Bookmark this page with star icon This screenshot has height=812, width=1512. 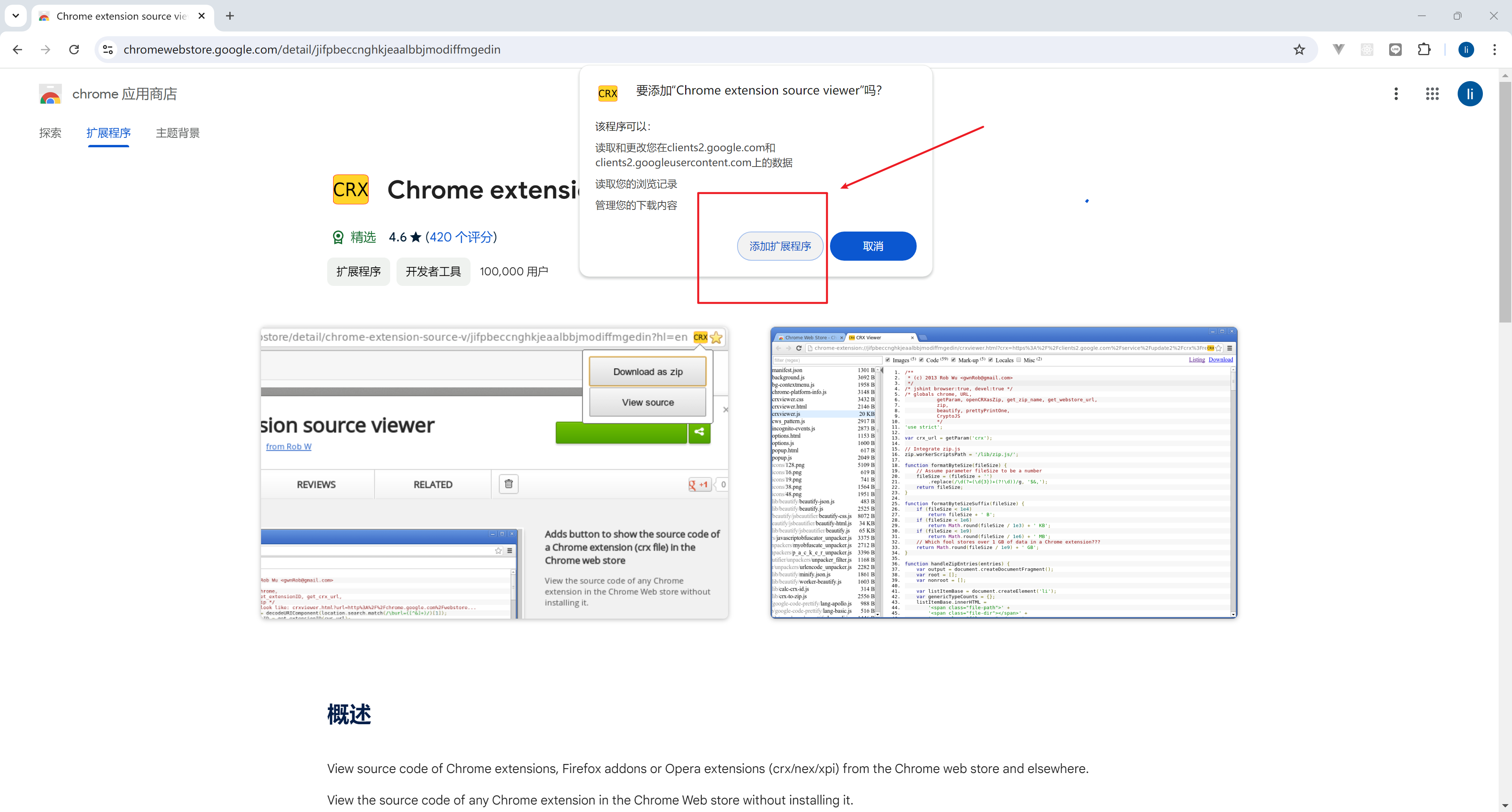point(1299,50)
